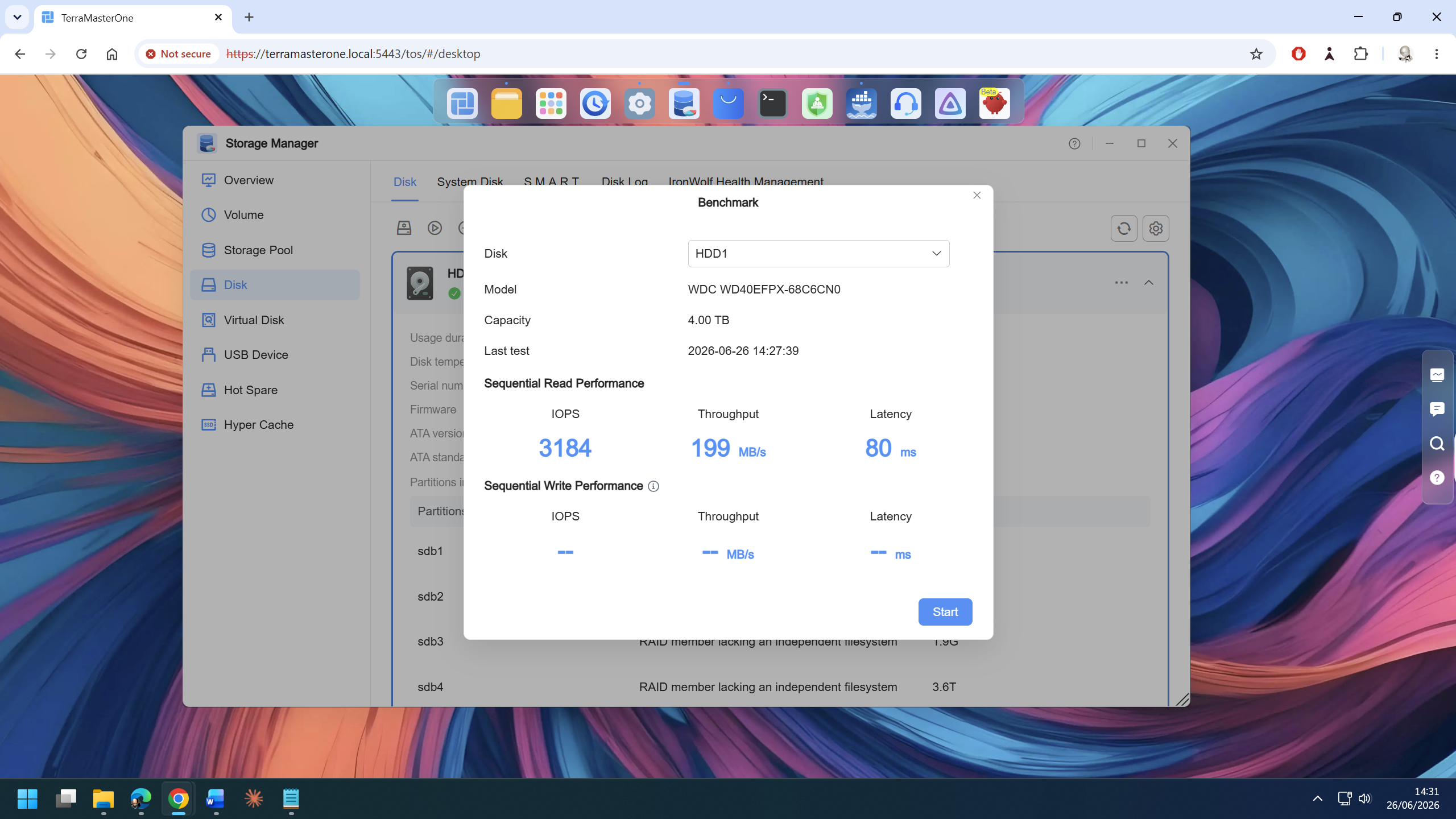Screen dimensions: 1456x819
Task: Select Disk in the left sidebar
Action: click(275, 285)
